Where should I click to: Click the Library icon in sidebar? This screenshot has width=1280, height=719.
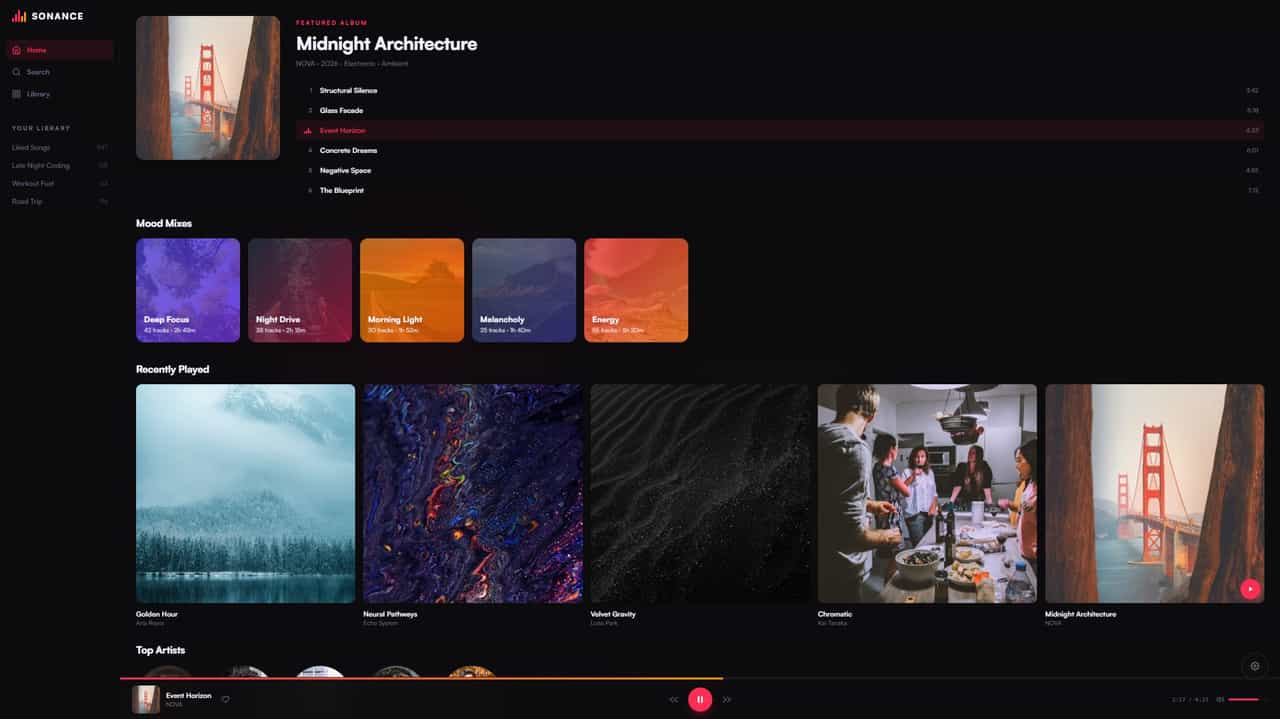coord(17,94)
